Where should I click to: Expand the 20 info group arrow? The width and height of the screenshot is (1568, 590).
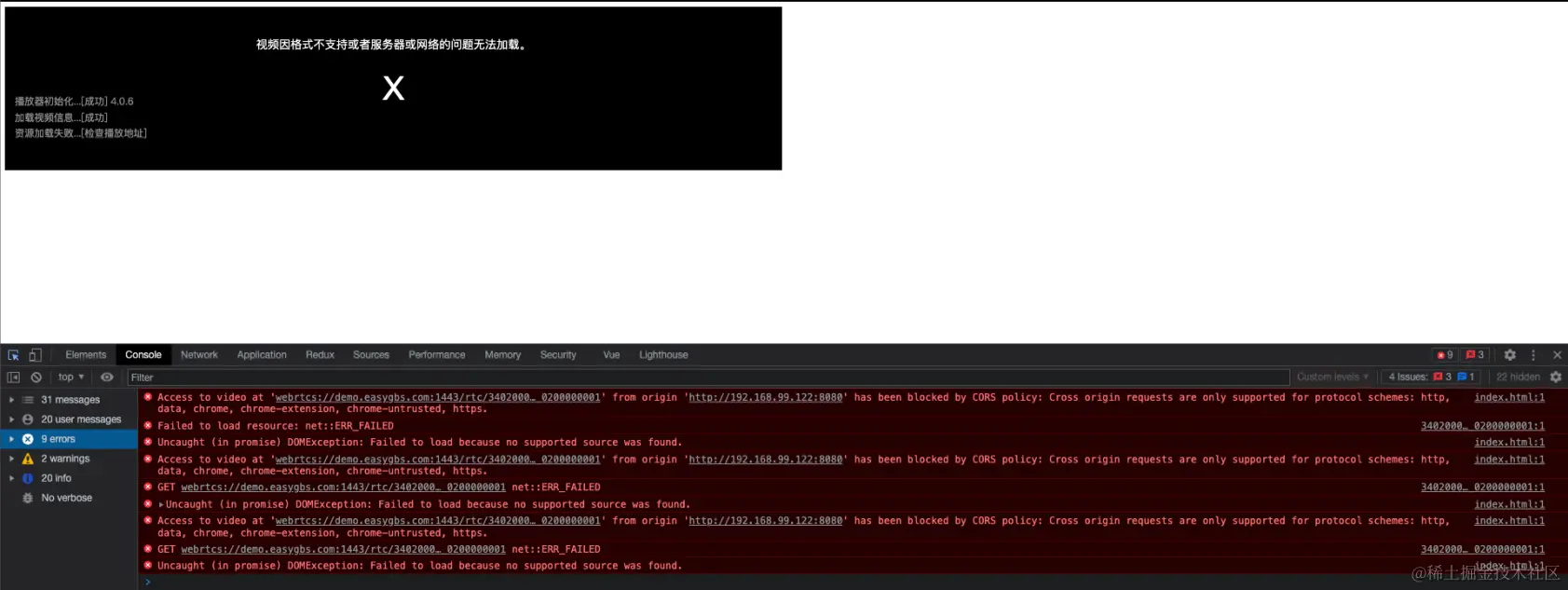point(11,478)
